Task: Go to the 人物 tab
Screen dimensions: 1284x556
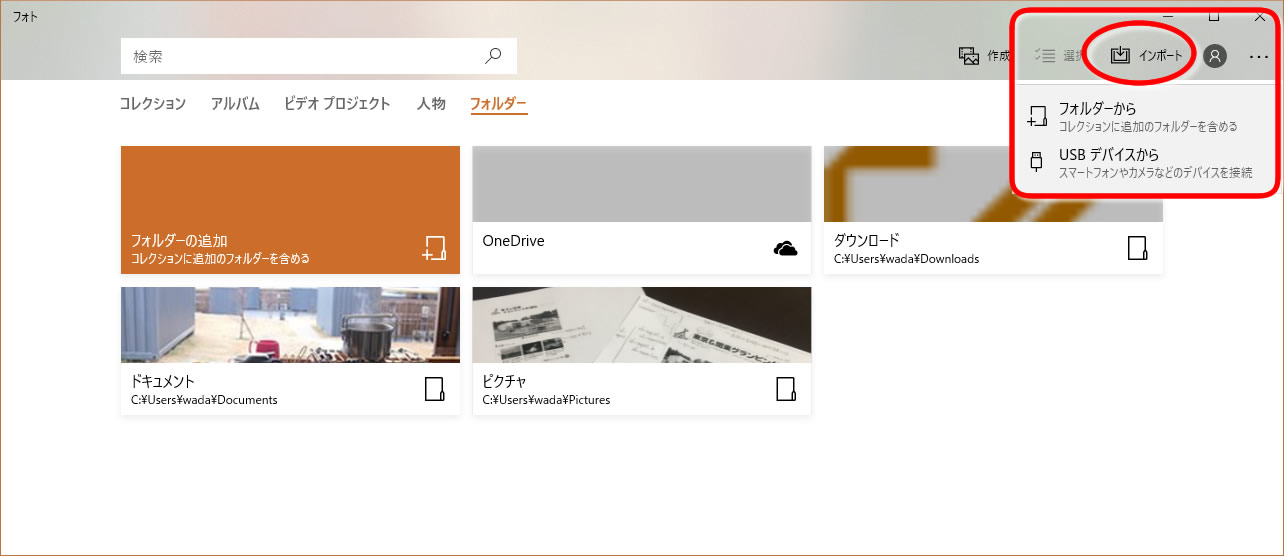Action: (431, 103)
